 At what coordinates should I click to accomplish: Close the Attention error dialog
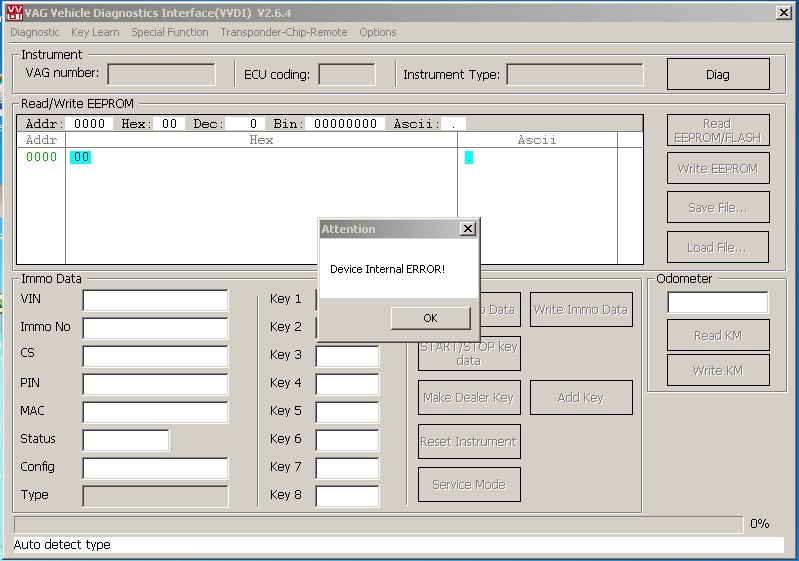[x=468, y=229]
